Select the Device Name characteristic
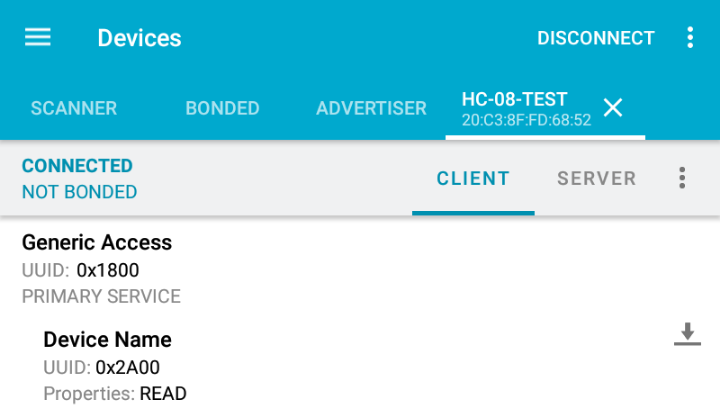Screen dimensions: 720x417 [107, 339]
